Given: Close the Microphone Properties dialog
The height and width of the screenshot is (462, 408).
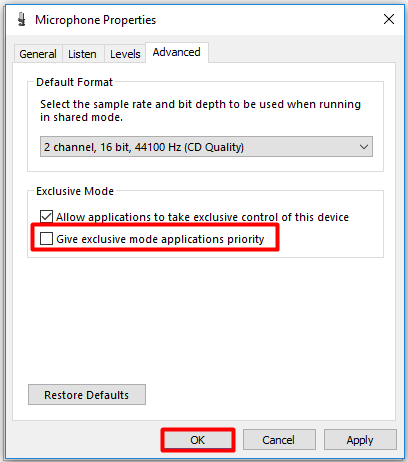Looking at the screenshot, I should 389,19.
